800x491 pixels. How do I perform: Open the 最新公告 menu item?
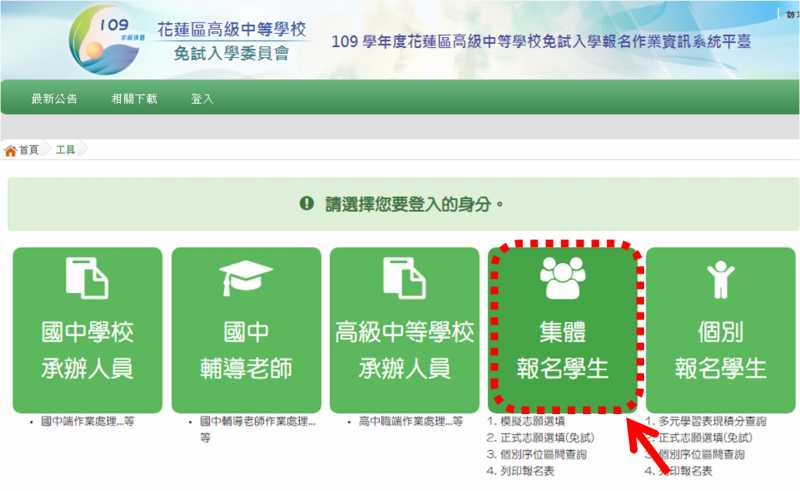click(x=55, y=99)
